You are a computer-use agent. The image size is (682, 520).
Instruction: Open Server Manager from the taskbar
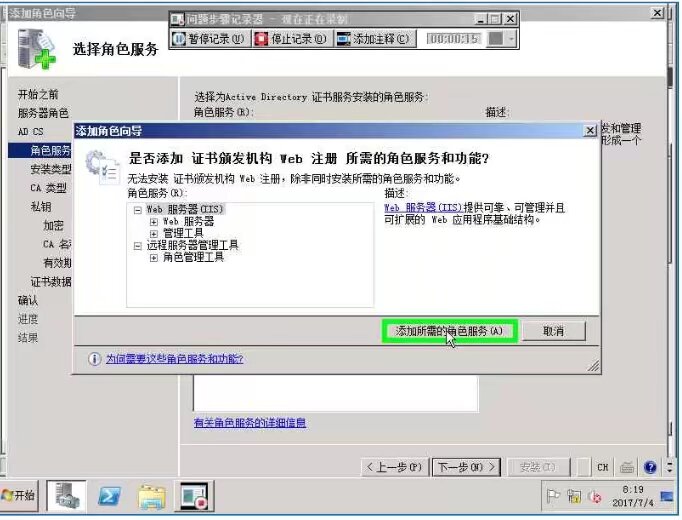point(67,496)
